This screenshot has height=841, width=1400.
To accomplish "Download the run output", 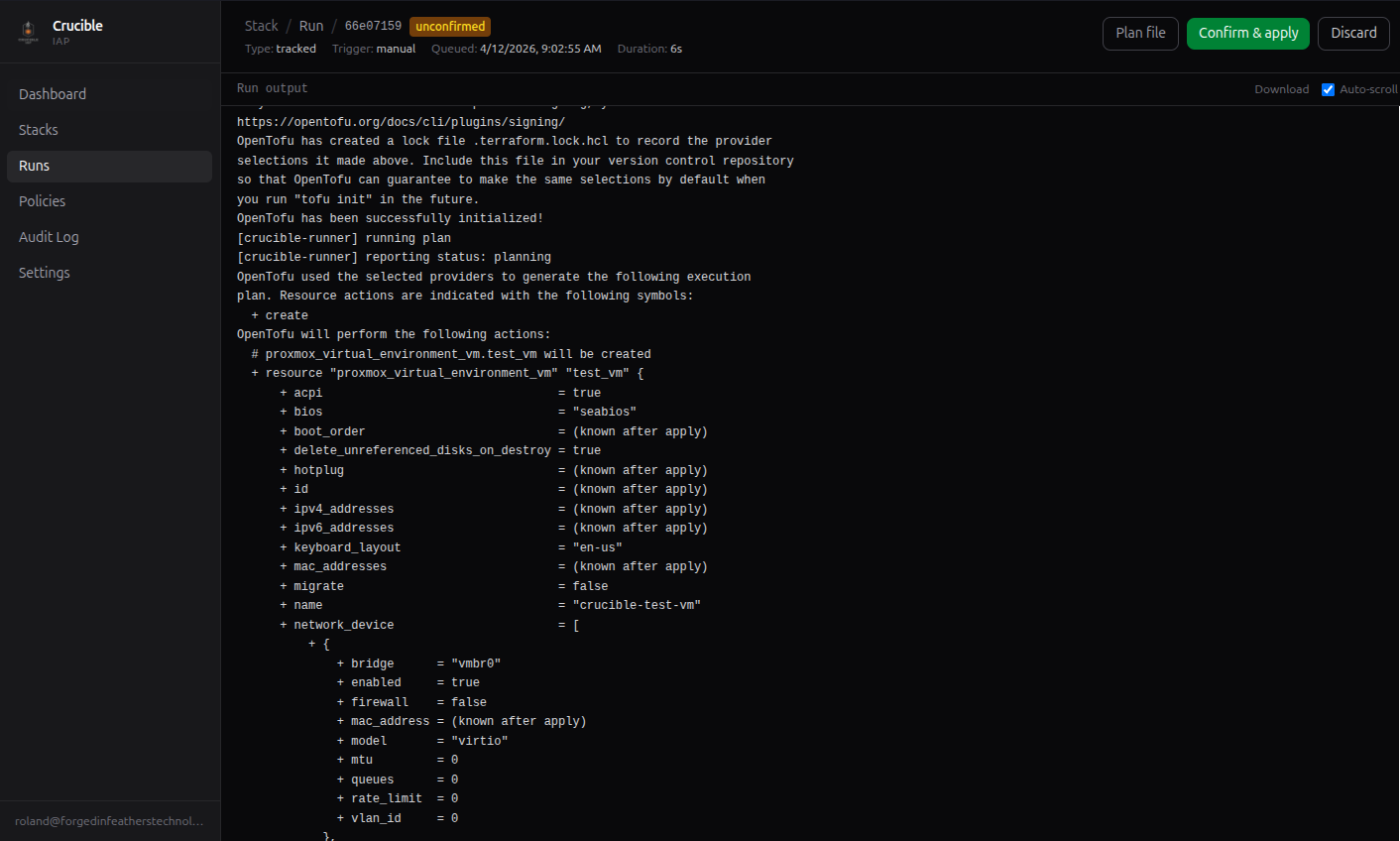I will pos(1281,88).
